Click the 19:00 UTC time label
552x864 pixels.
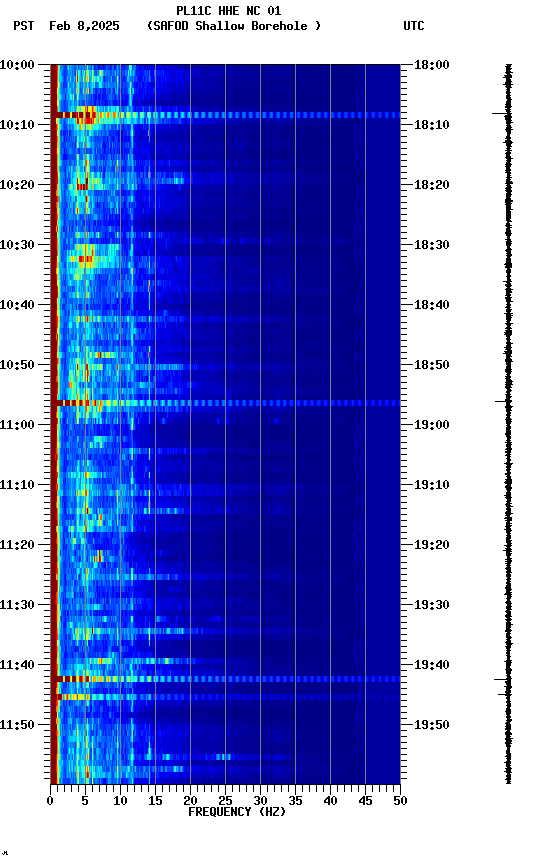[x=432, y=425]
